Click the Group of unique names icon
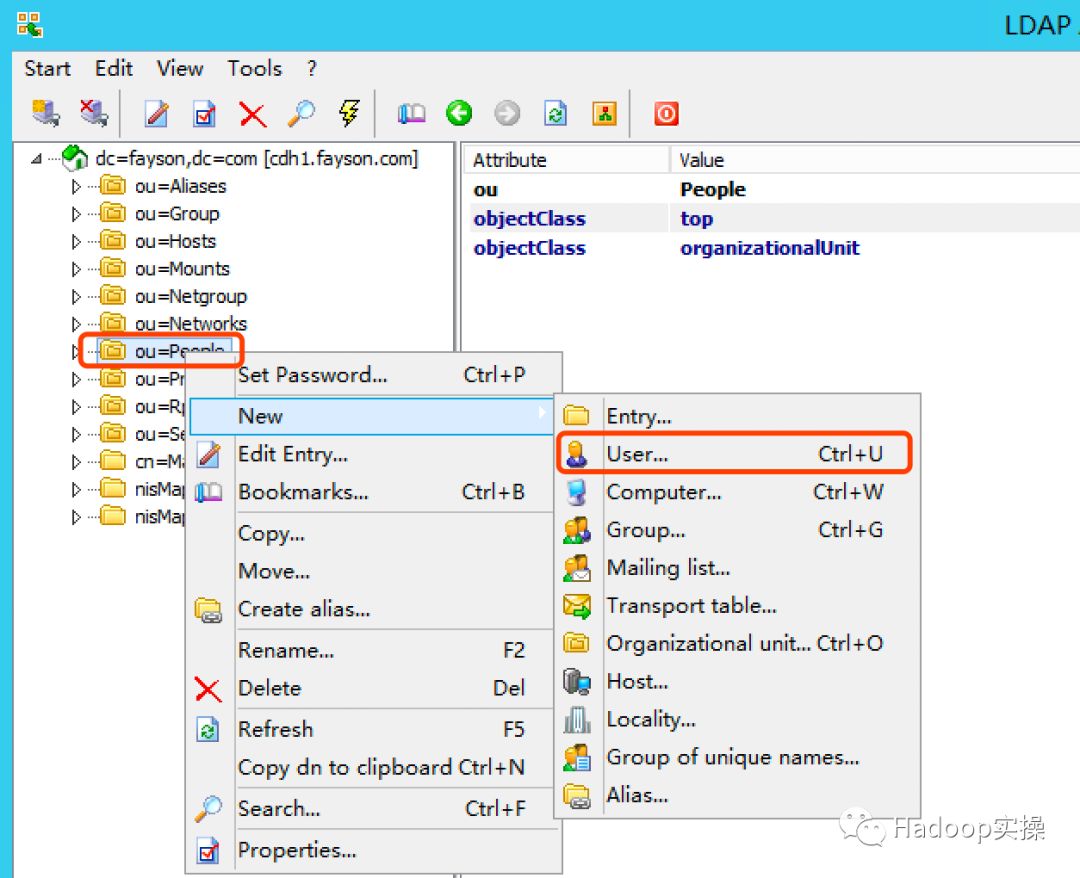The height and width of the screenshot is (878, 1080). 577,757
